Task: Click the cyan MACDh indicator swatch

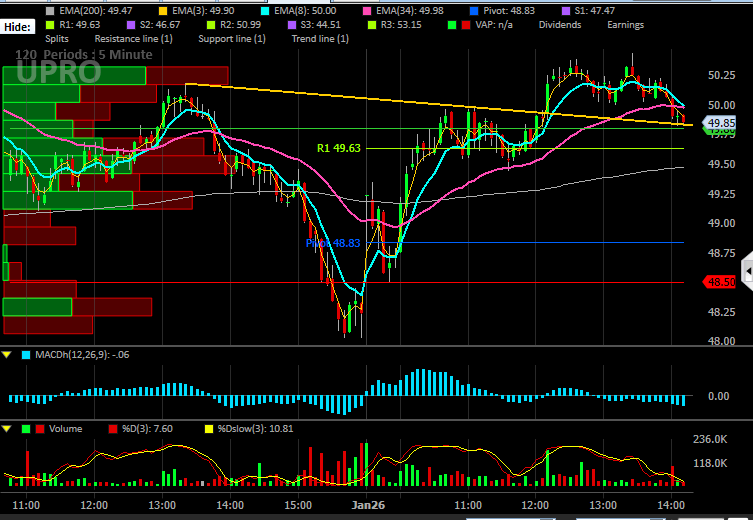Action: tap(26, 355)
